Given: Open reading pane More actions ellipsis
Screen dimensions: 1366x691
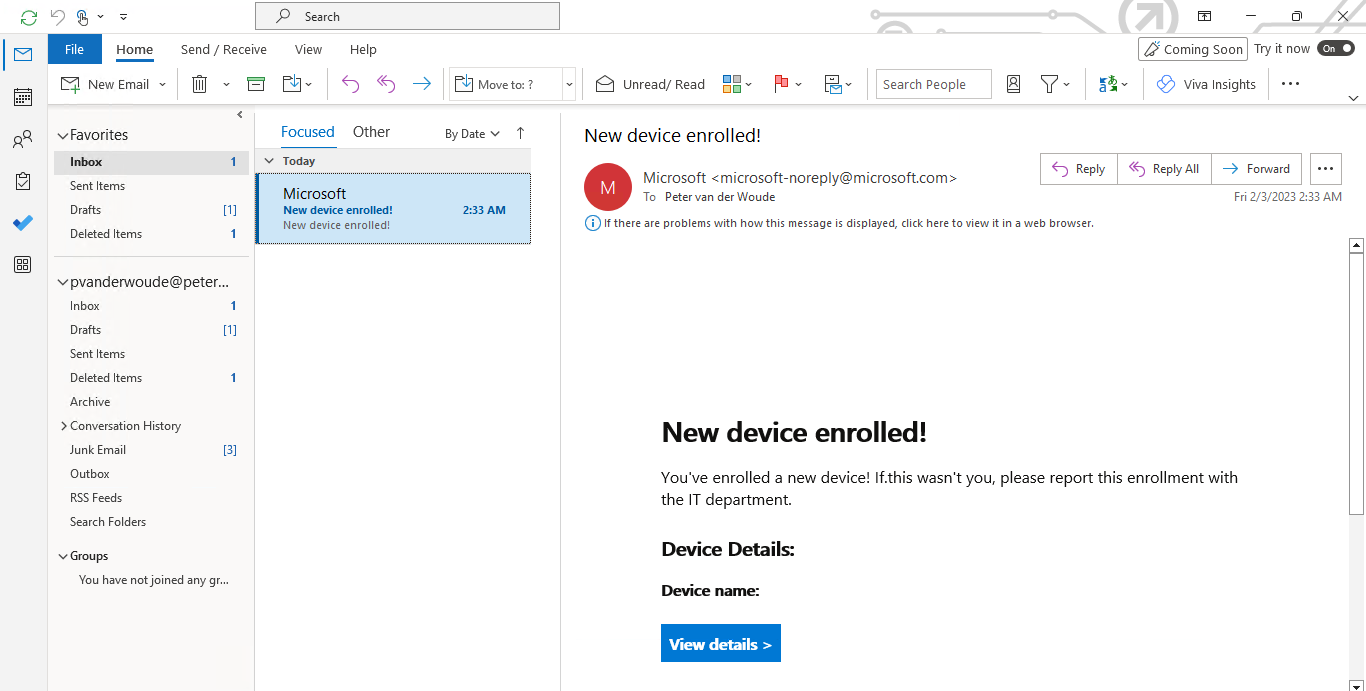Looking at the screenshot, I should point(1326,169).
